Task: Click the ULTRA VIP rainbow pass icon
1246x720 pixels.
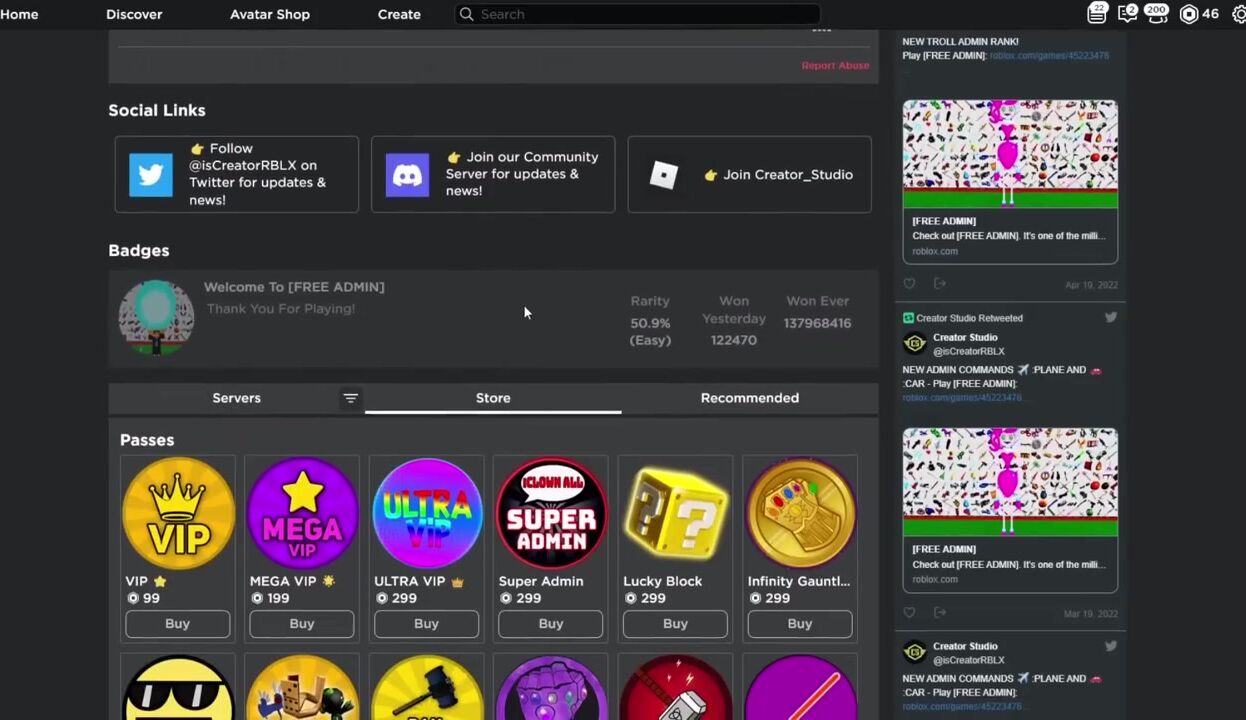Action: click(427, 513)
